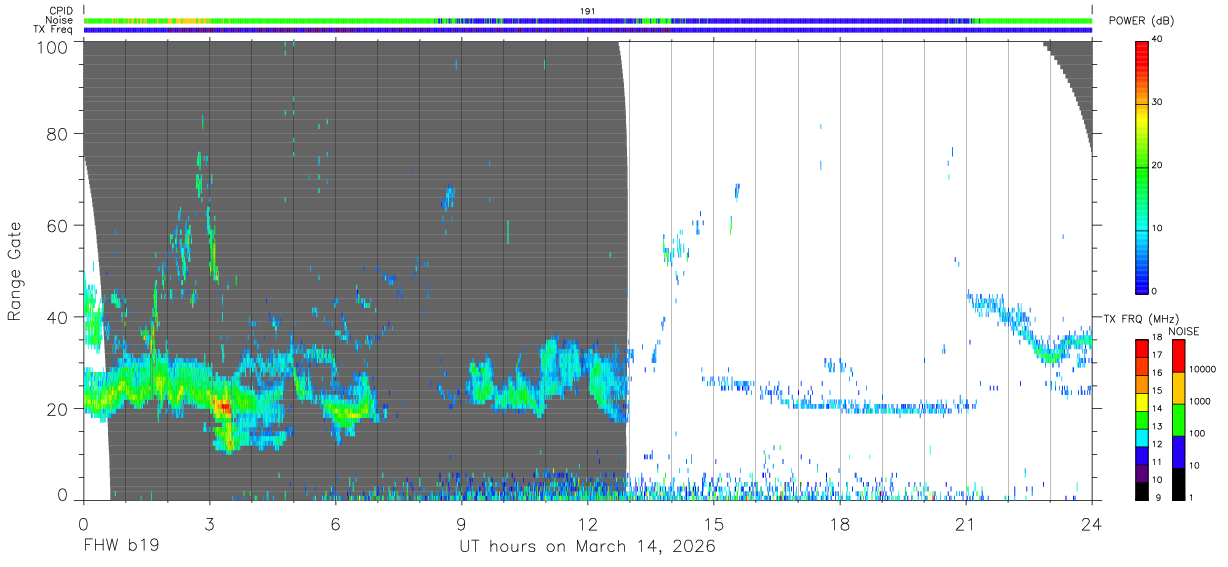The image size is (1228, 567).
Task: Click the CPID label at top left
Action: tap(61, 11)
